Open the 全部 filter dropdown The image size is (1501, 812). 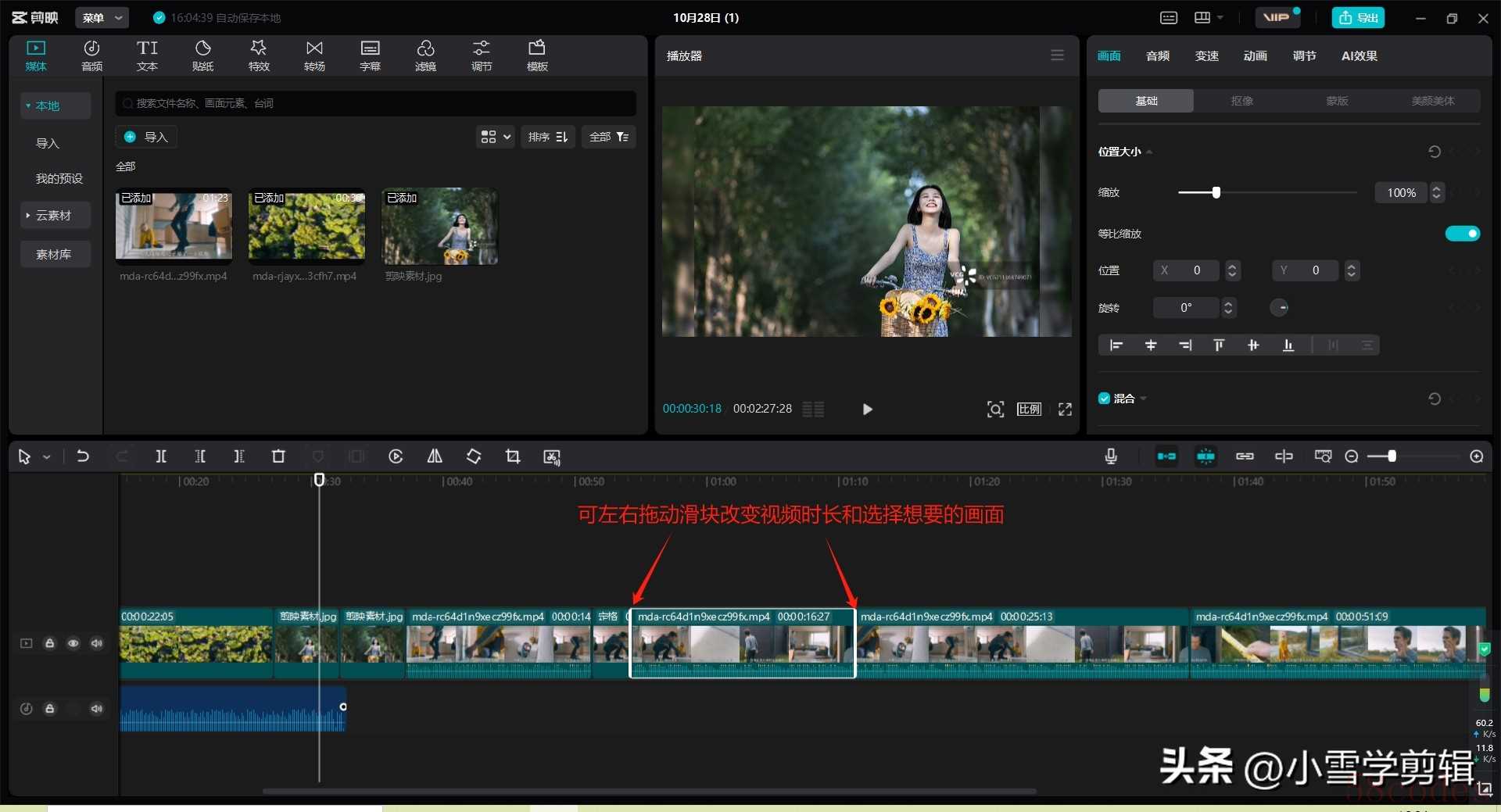(608, 137)
